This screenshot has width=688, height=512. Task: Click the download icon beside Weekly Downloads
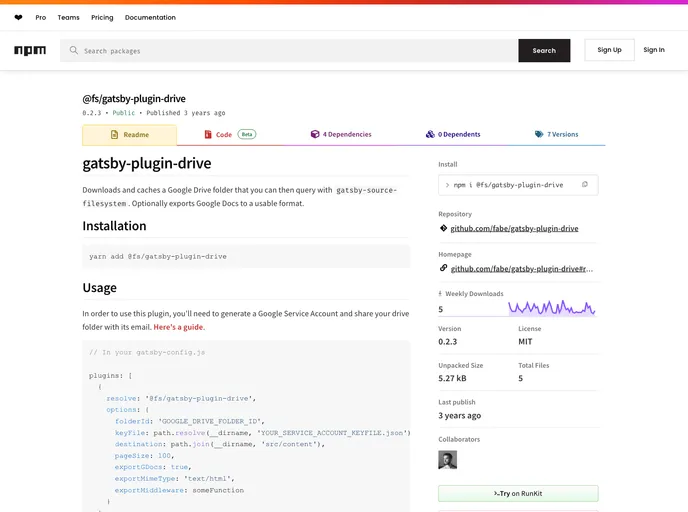440,294
